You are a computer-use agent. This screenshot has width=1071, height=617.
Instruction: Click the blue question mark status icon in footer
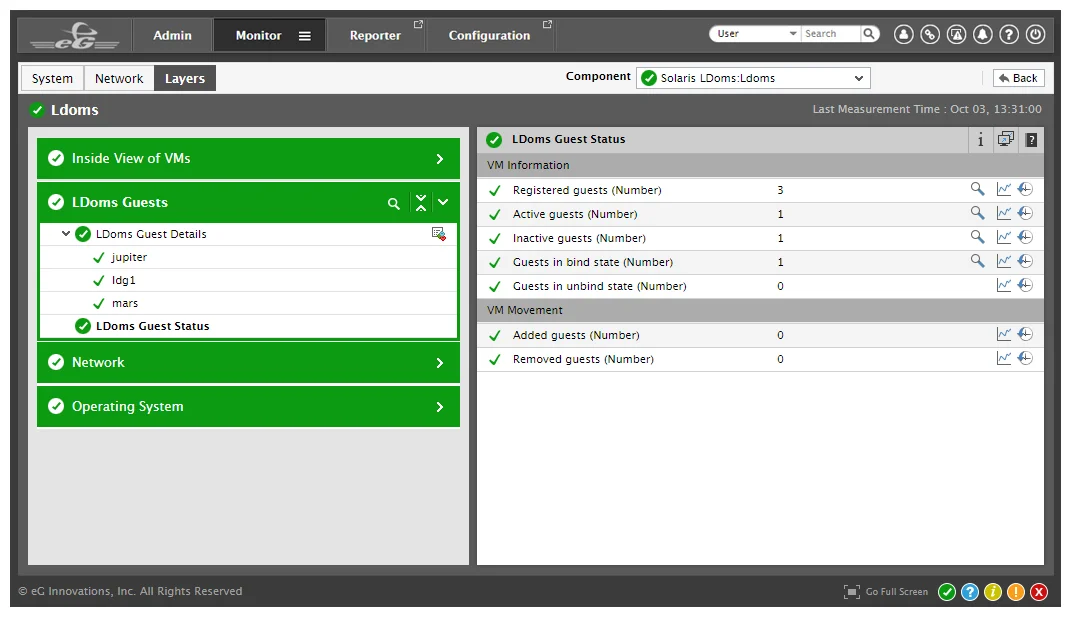click(970, 592)
